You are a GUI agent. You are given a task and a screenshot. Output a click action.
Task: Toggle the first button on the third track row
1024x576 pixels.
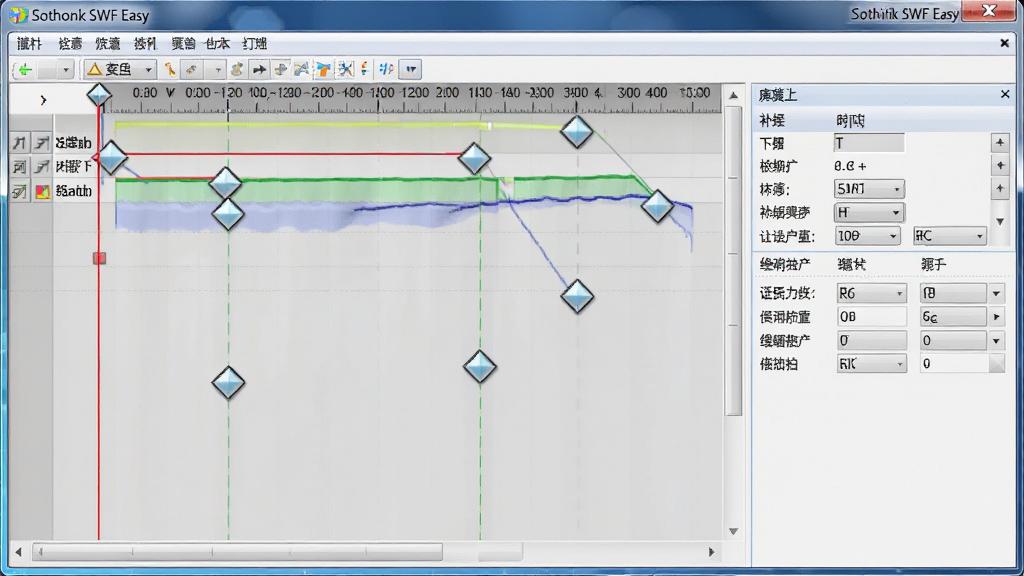pos(20,191)
